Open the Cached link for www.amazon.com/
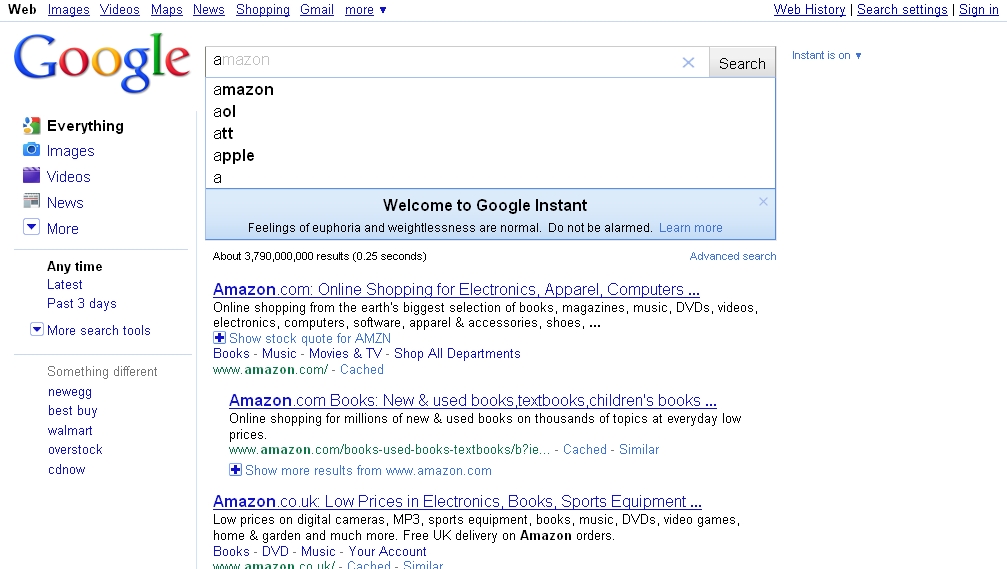This screenshot has width=1007, height=569. coord(362,370)
